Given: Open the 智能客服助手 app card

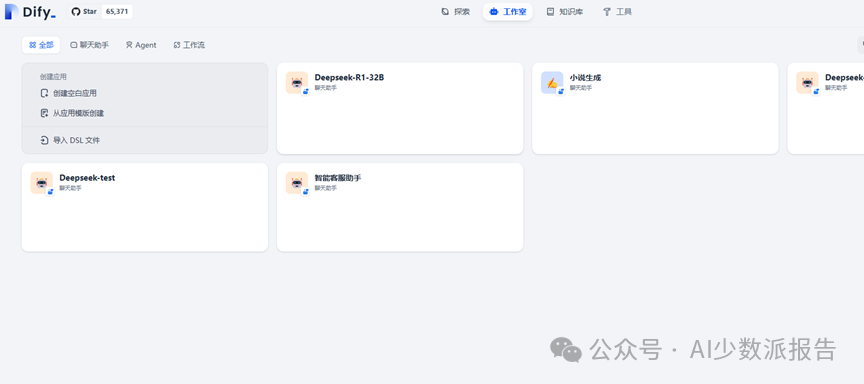Looking at the screenshot, I should click(x=399, y=207).
